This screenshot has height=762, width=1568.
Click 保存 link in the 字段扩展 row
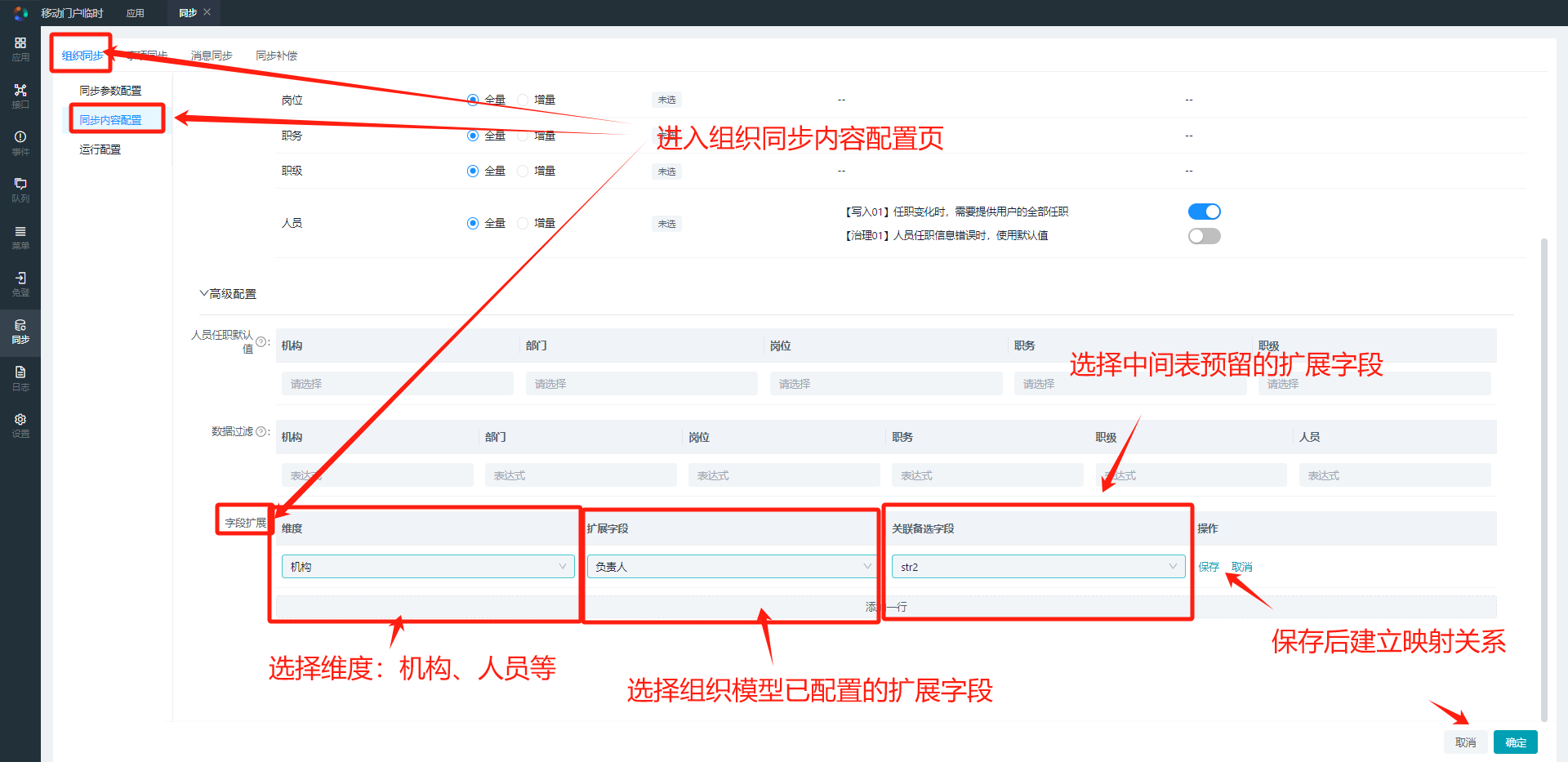pyautogui.click(x=1209, y=567)
